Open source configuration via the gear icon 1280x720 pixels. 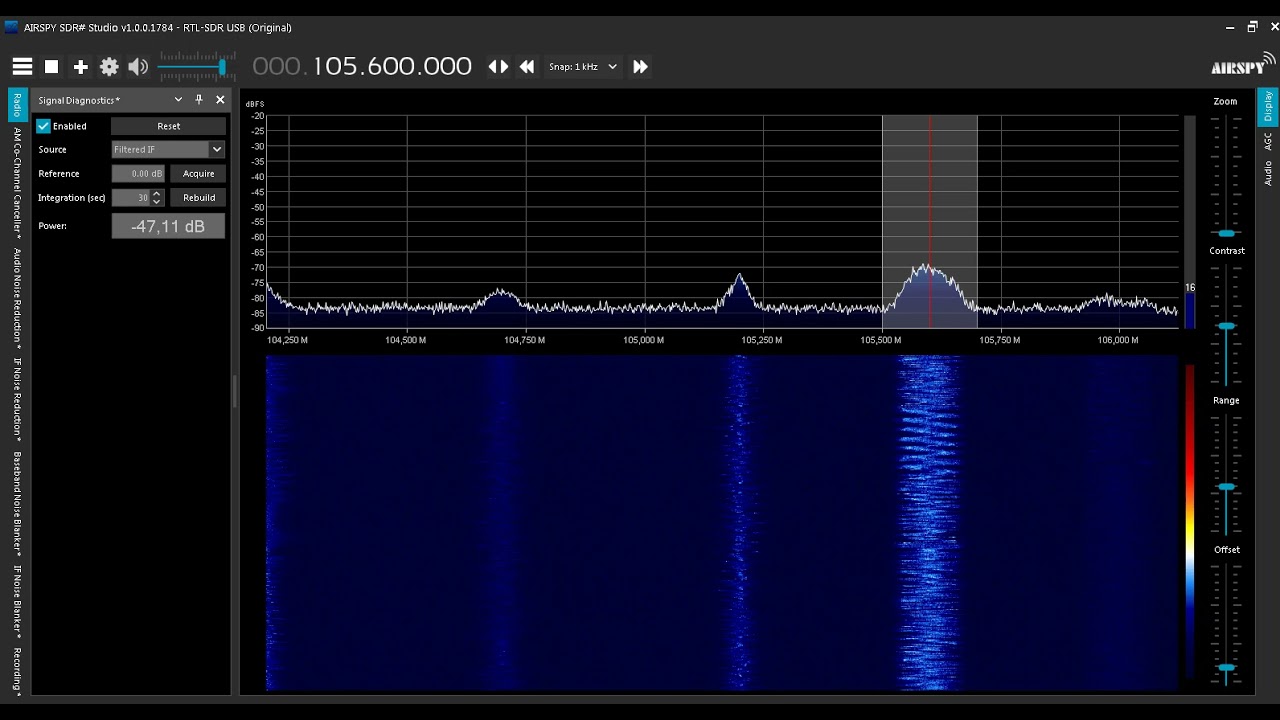coord(109,67)
